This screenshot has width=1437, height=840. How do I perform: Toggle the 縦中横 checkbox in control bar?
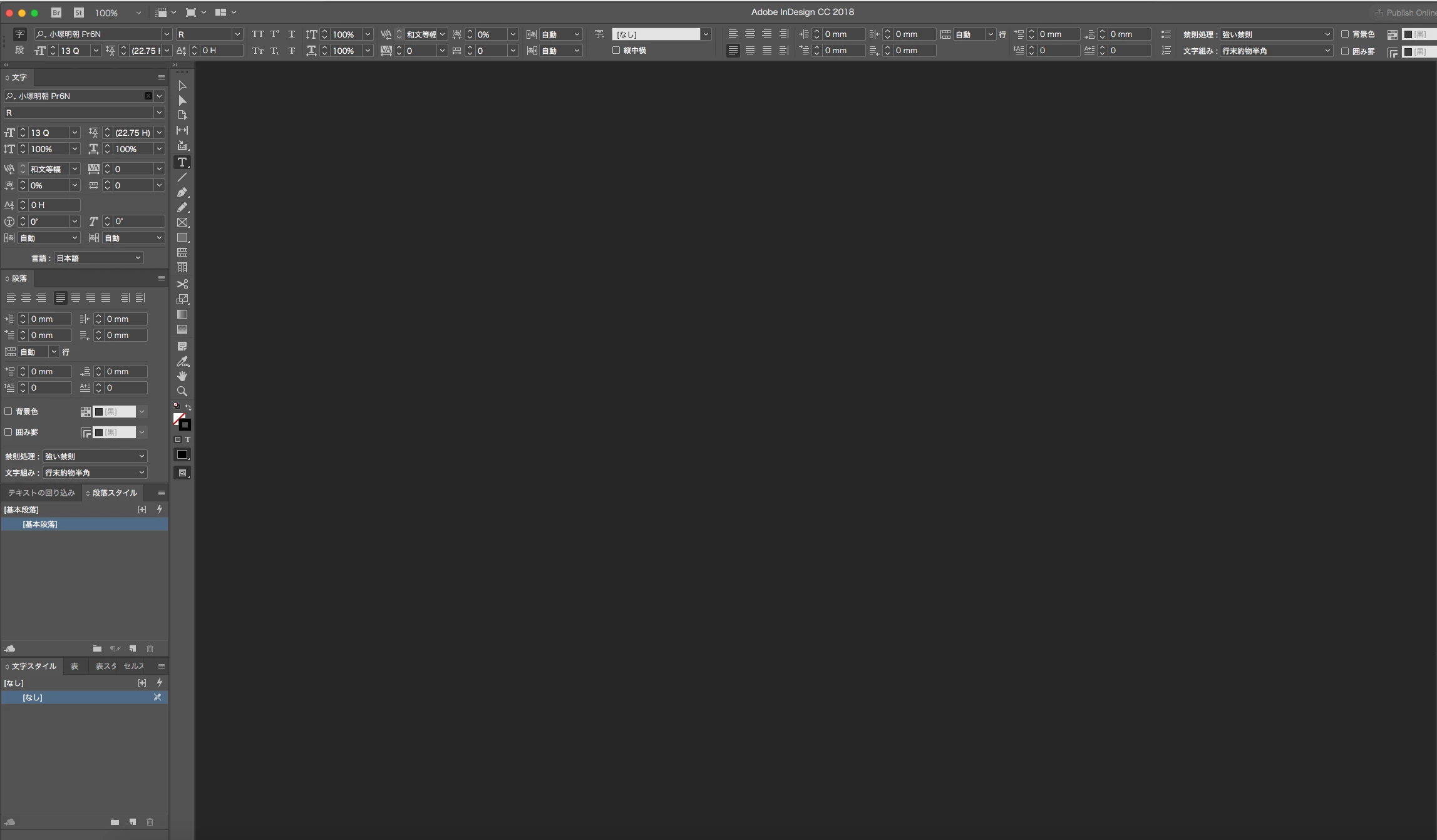tap(616, 50)
